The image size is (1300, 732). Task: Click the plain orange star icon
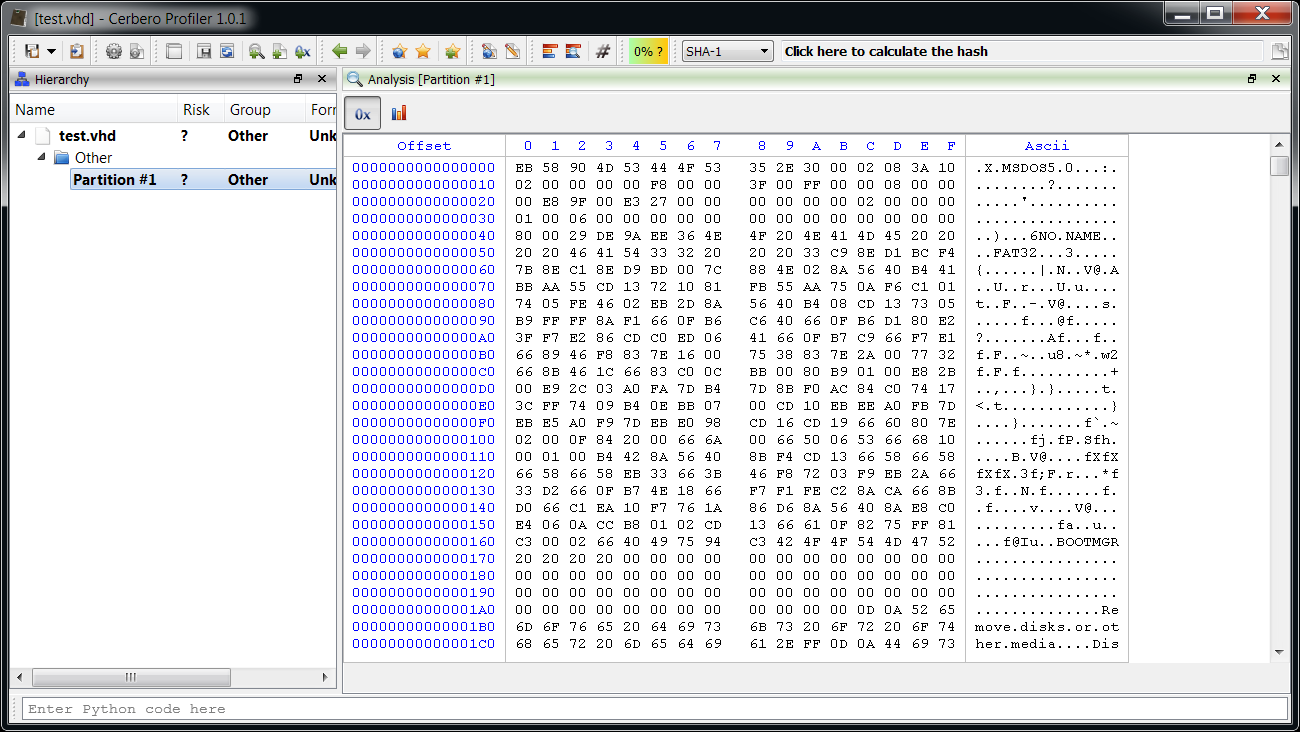coord(423,51)
